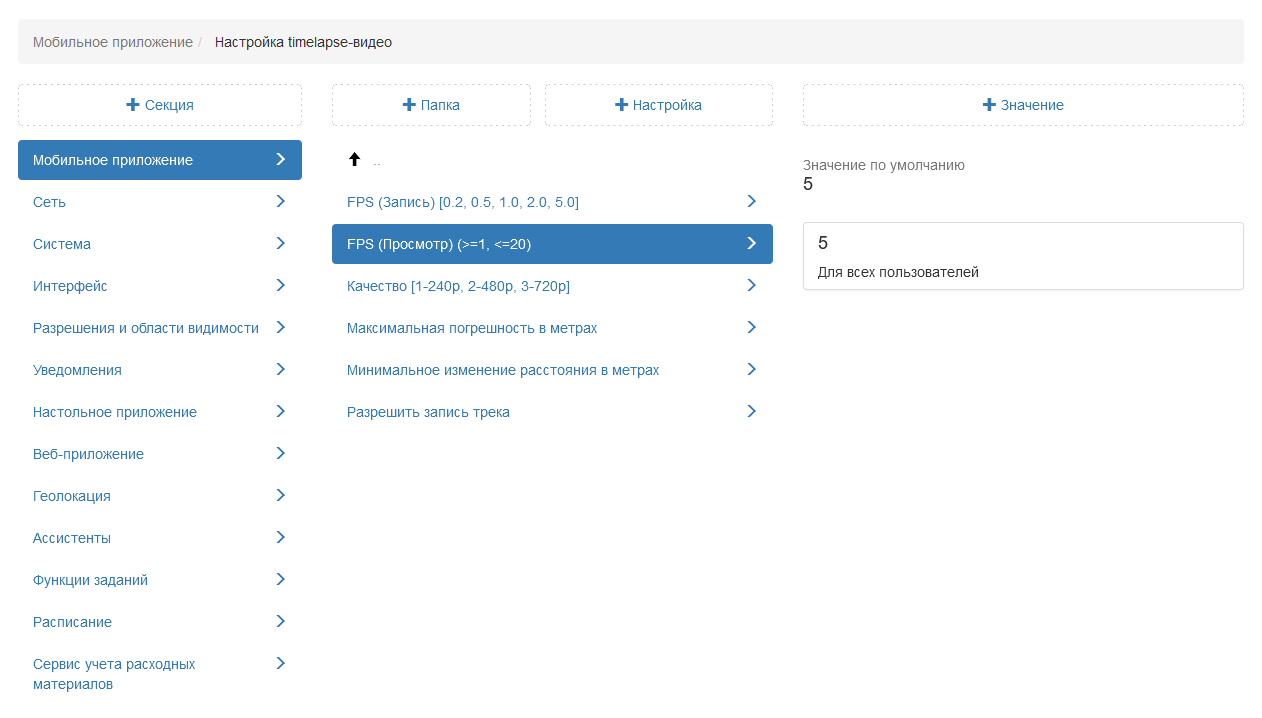Expand FPS (Запись) setting chevron
The width and height of the screenshot is (1262, 718).
pos(751,201)
